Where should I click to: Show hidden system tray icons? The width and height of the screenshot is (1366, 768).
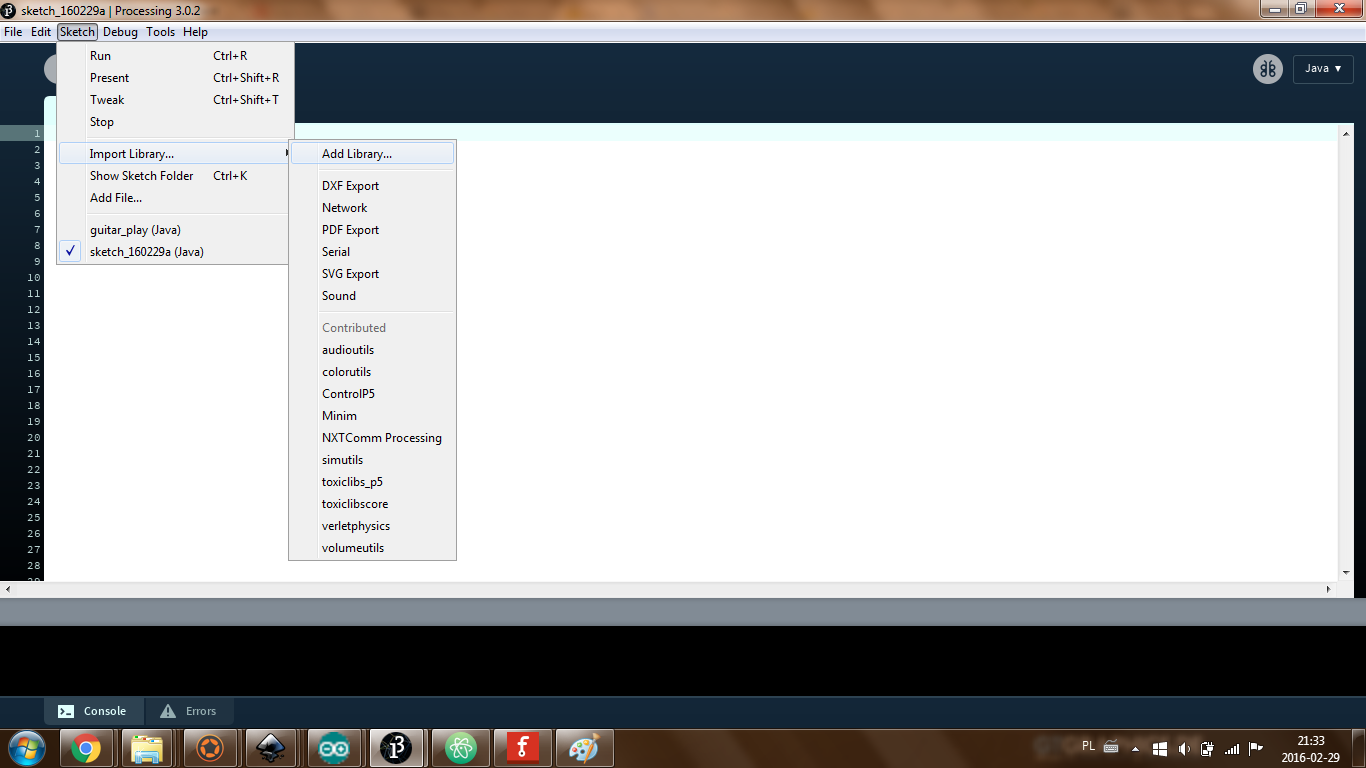pos(1135,749)
